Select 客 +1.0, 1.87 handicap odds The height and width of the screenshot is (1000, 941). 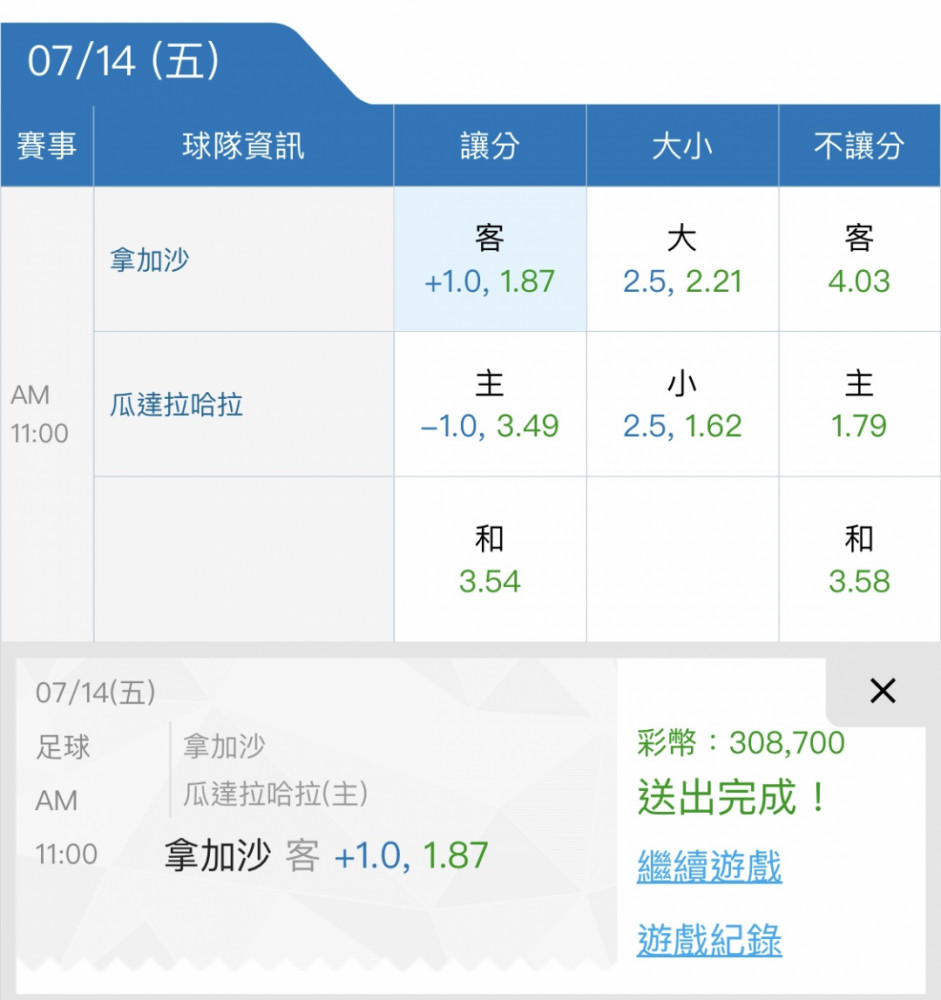(490, 259)
